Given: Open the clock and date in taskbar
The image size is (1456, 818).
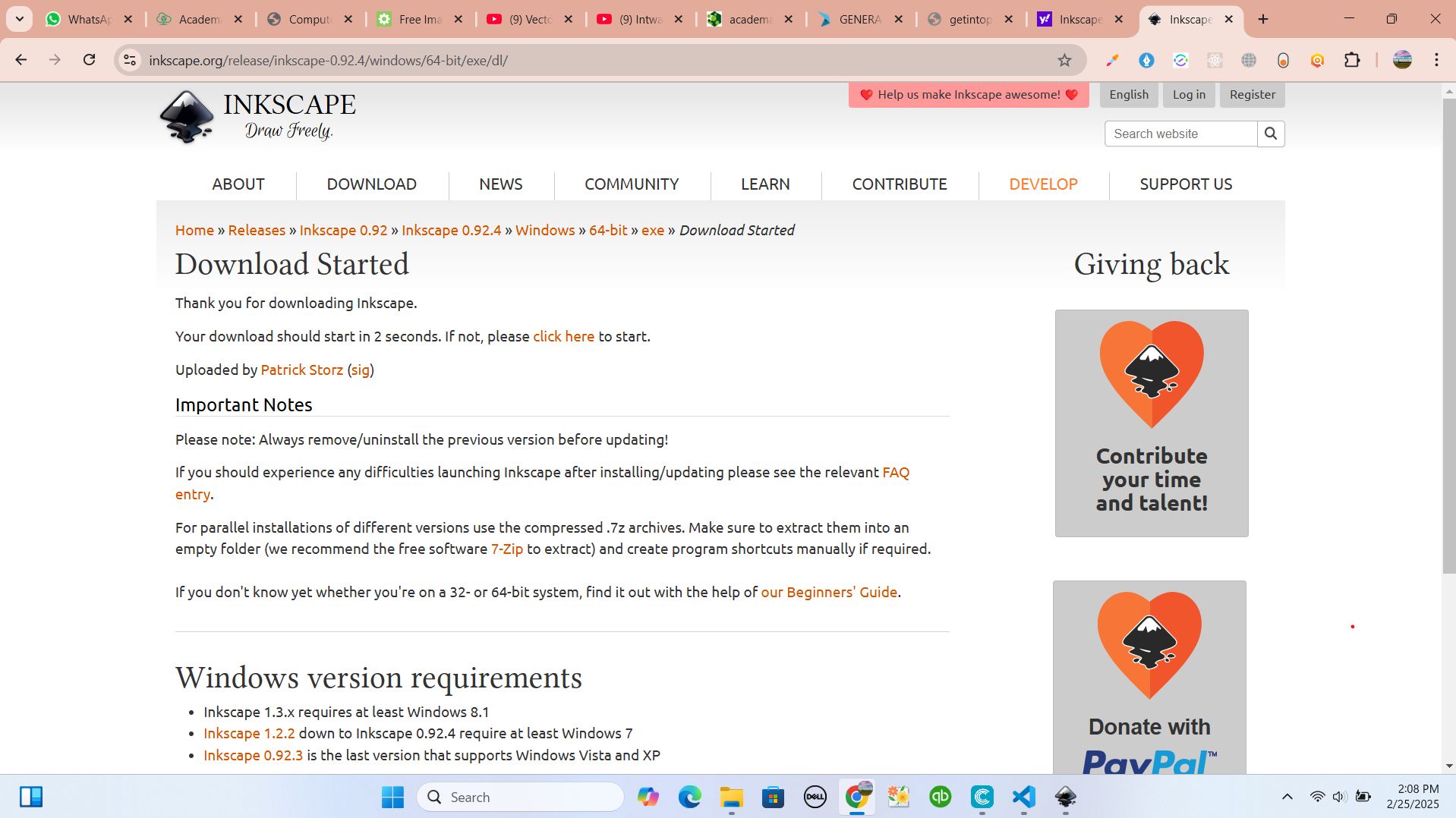Looking at the screenshot, I should tap(1412, 797).
